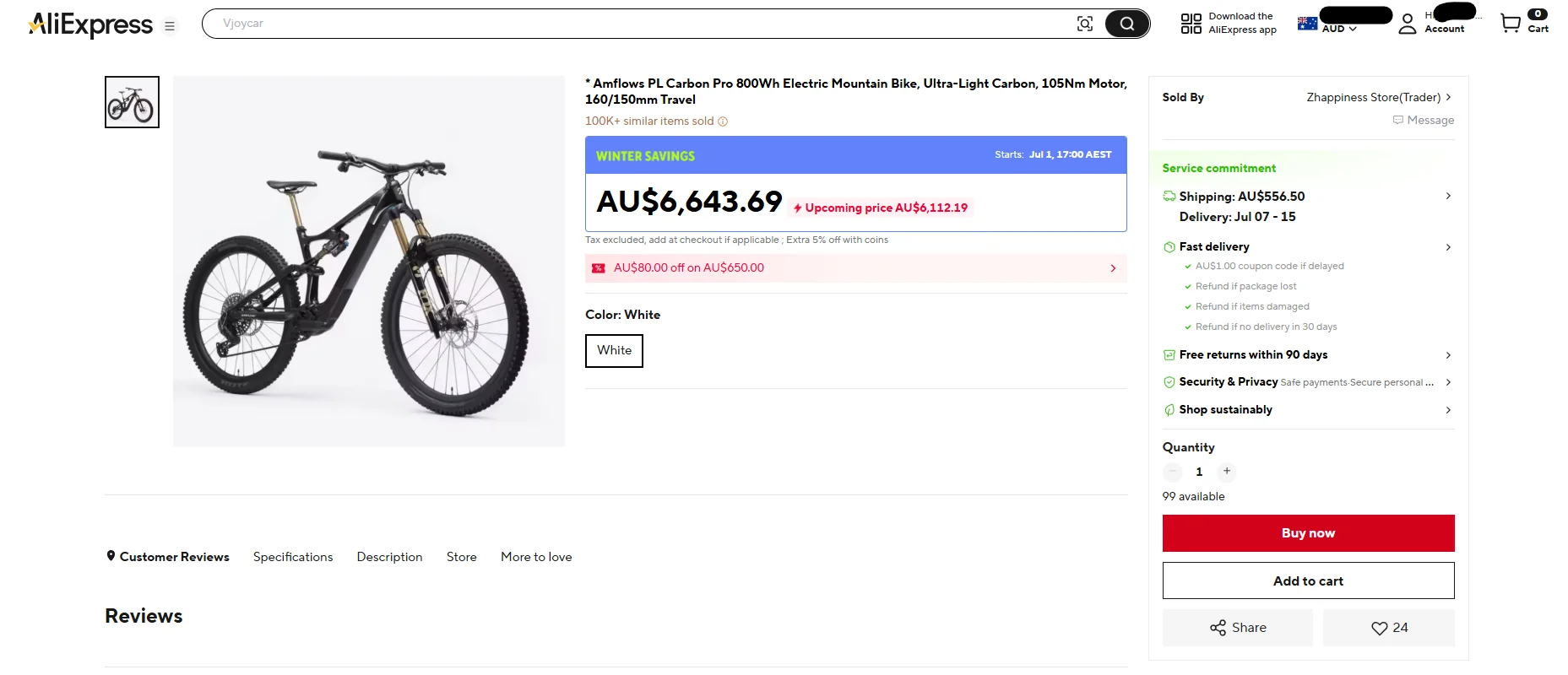Switch to the Description tab

point(389,557)
